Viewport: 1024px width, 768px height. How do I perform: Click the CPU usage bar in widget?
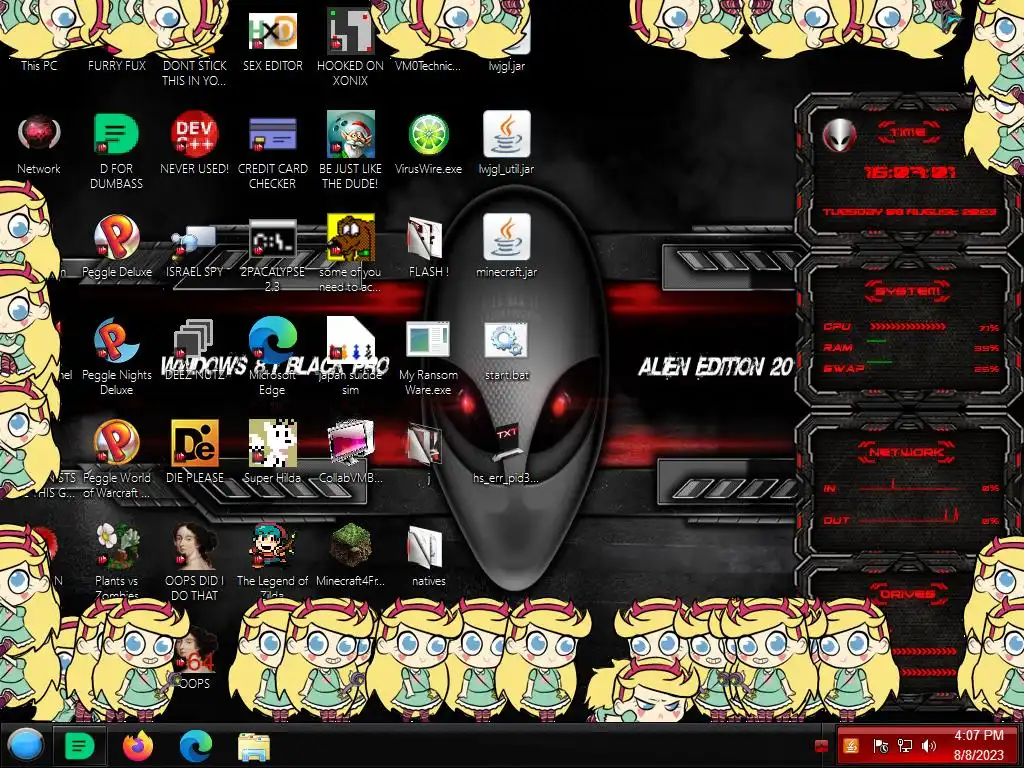point(907,326)
